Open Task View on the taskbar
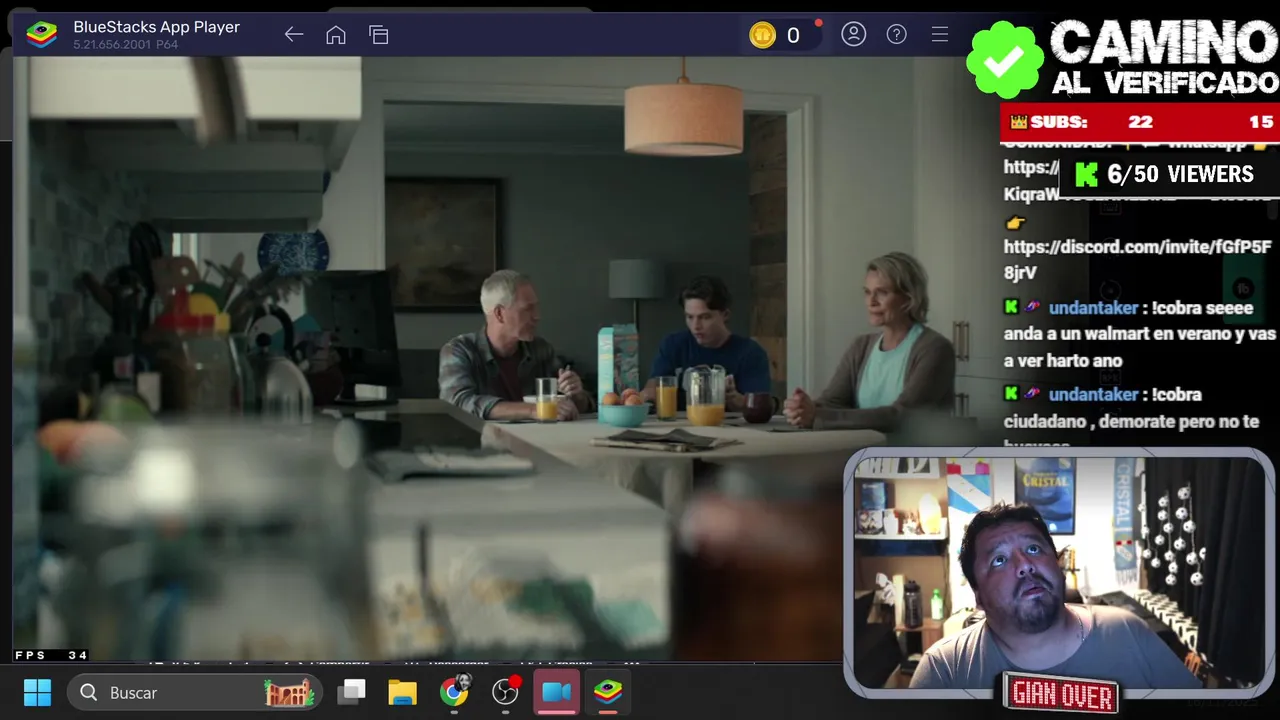The height and width of the screenshot is (720, 1280). [352, 692]
